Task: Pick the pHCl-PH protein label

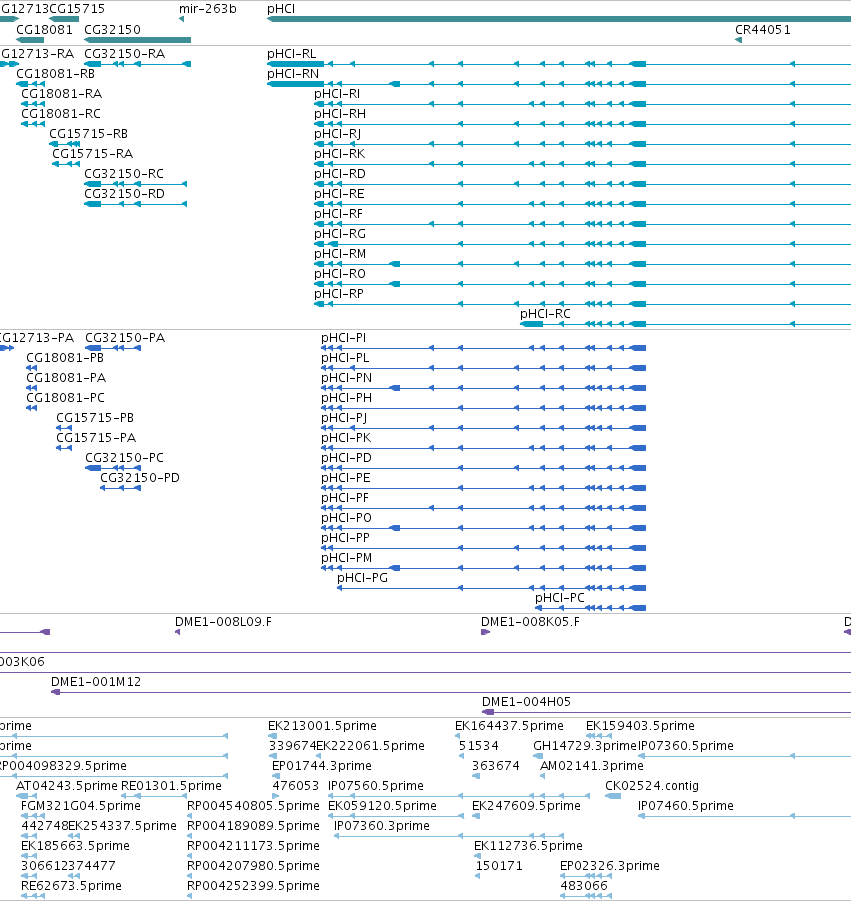Action: coord(346,398)
